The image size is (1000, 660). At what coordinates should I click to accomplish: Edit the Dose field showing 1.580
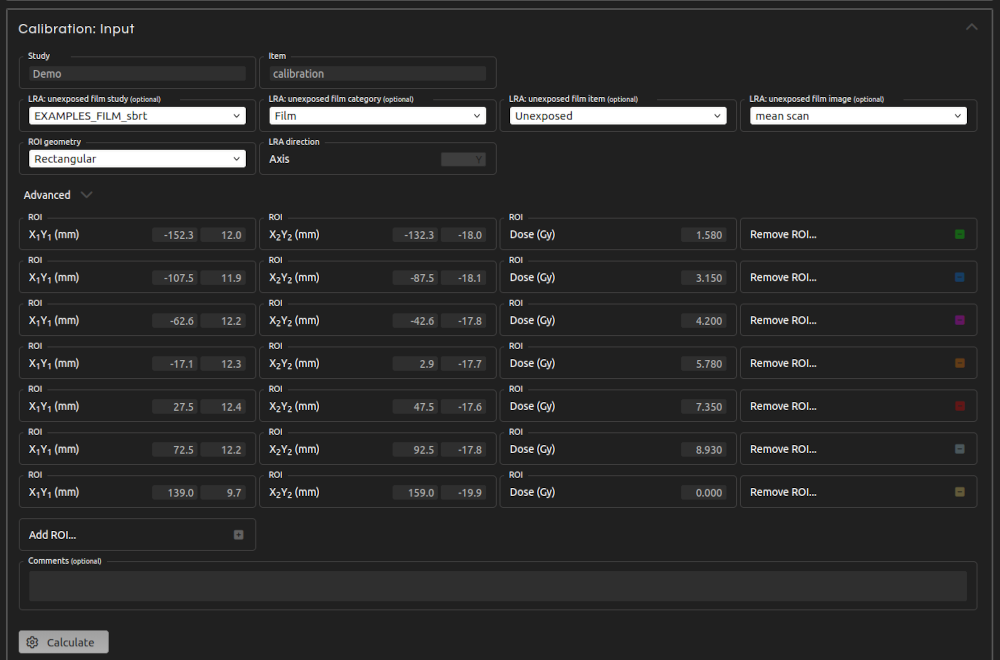tap(704, 235)
